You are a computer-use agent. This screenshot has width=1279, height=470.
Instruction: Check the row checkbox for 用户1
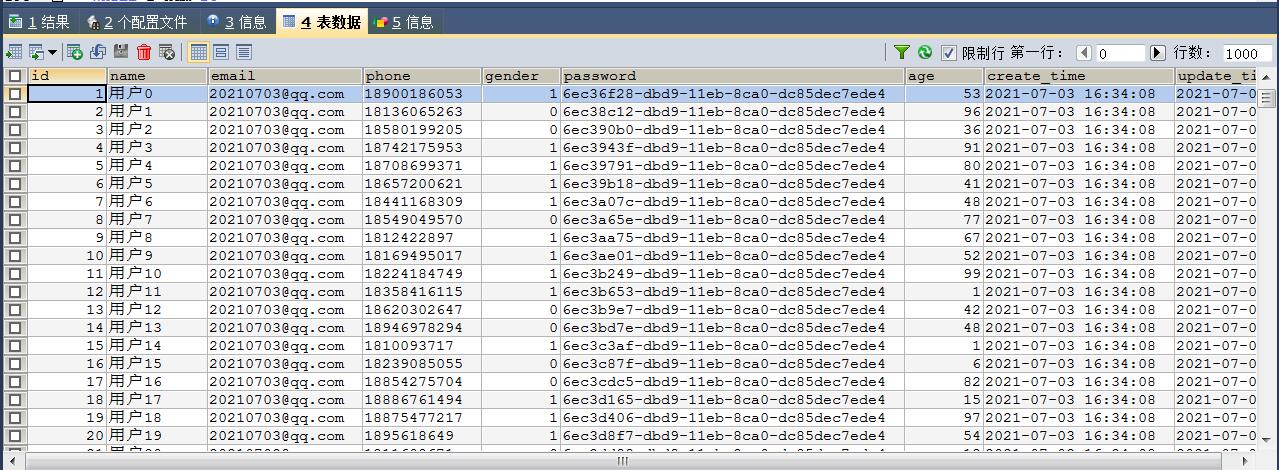(14, 112)
